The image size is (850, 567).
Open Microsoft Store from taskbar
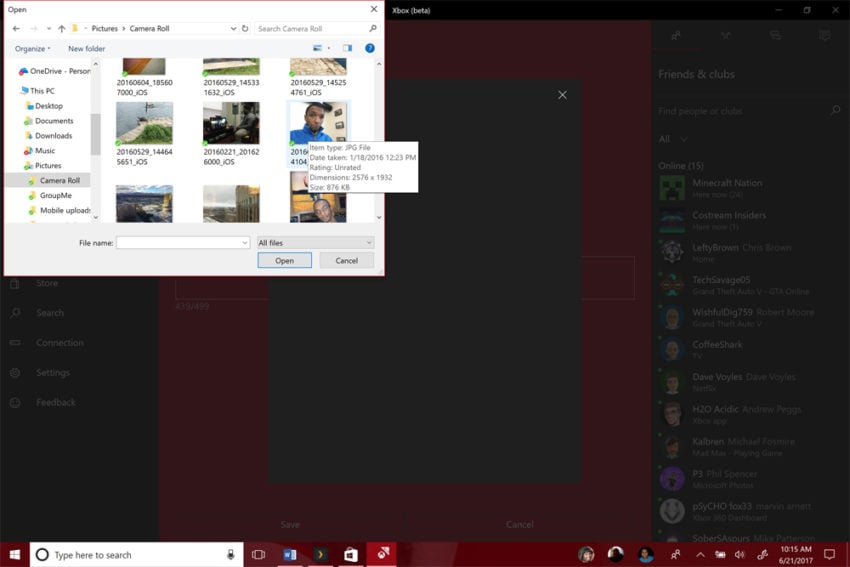(351, 555)
